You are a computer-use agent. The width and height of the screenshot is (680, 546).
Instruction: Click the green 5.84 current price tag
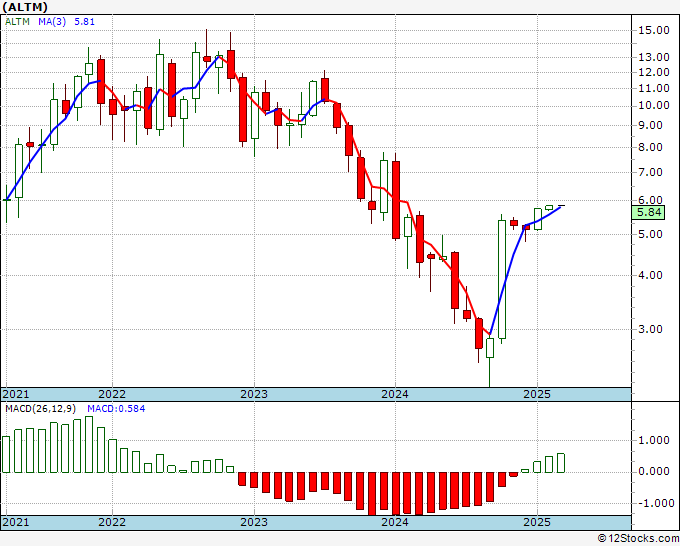[x=648, y=213]
